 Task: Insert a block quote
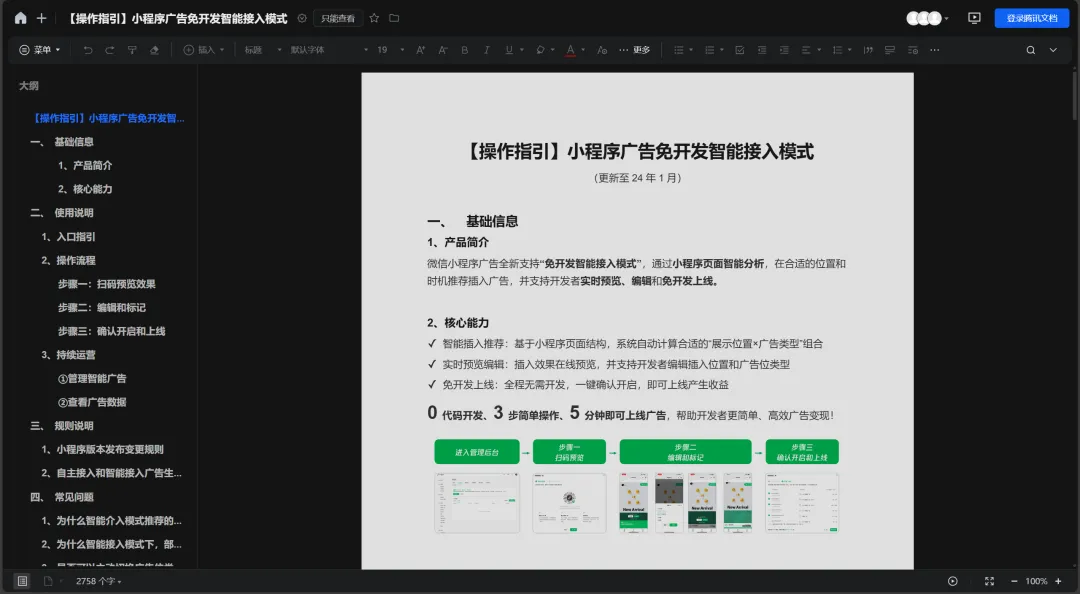(868, 50)
